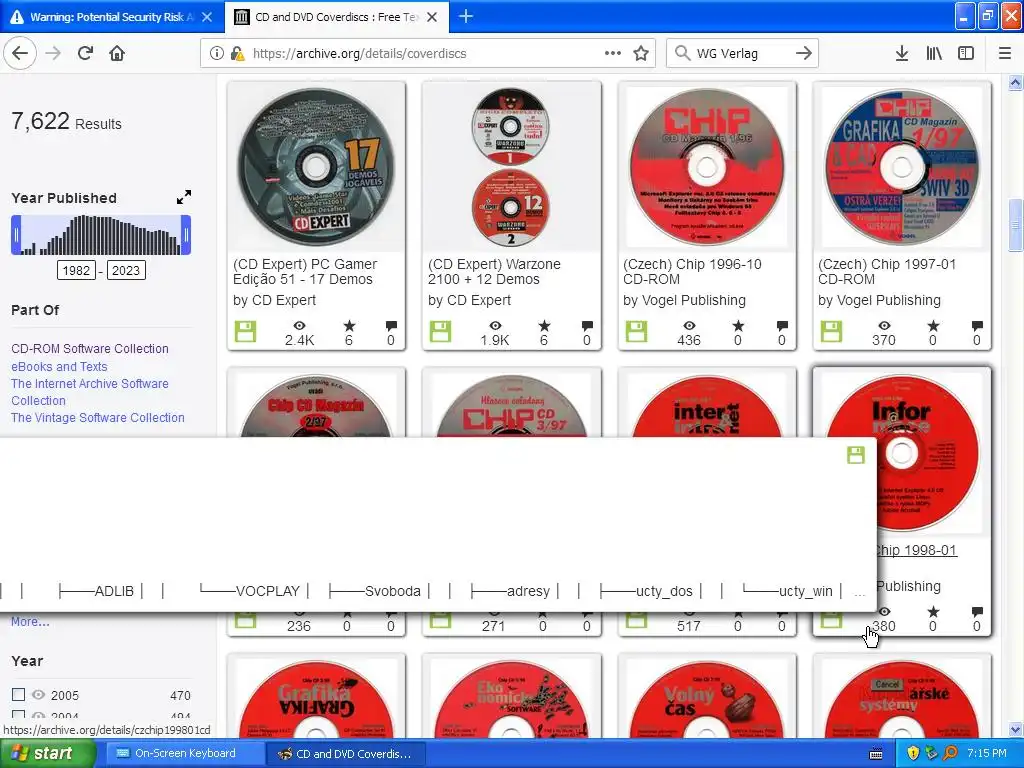Select the CD and DVD Coverdiscs tab
Image resolution: width=1024 pixels, height=768 pixels.
pyautogui.click(x=336, y=17)
